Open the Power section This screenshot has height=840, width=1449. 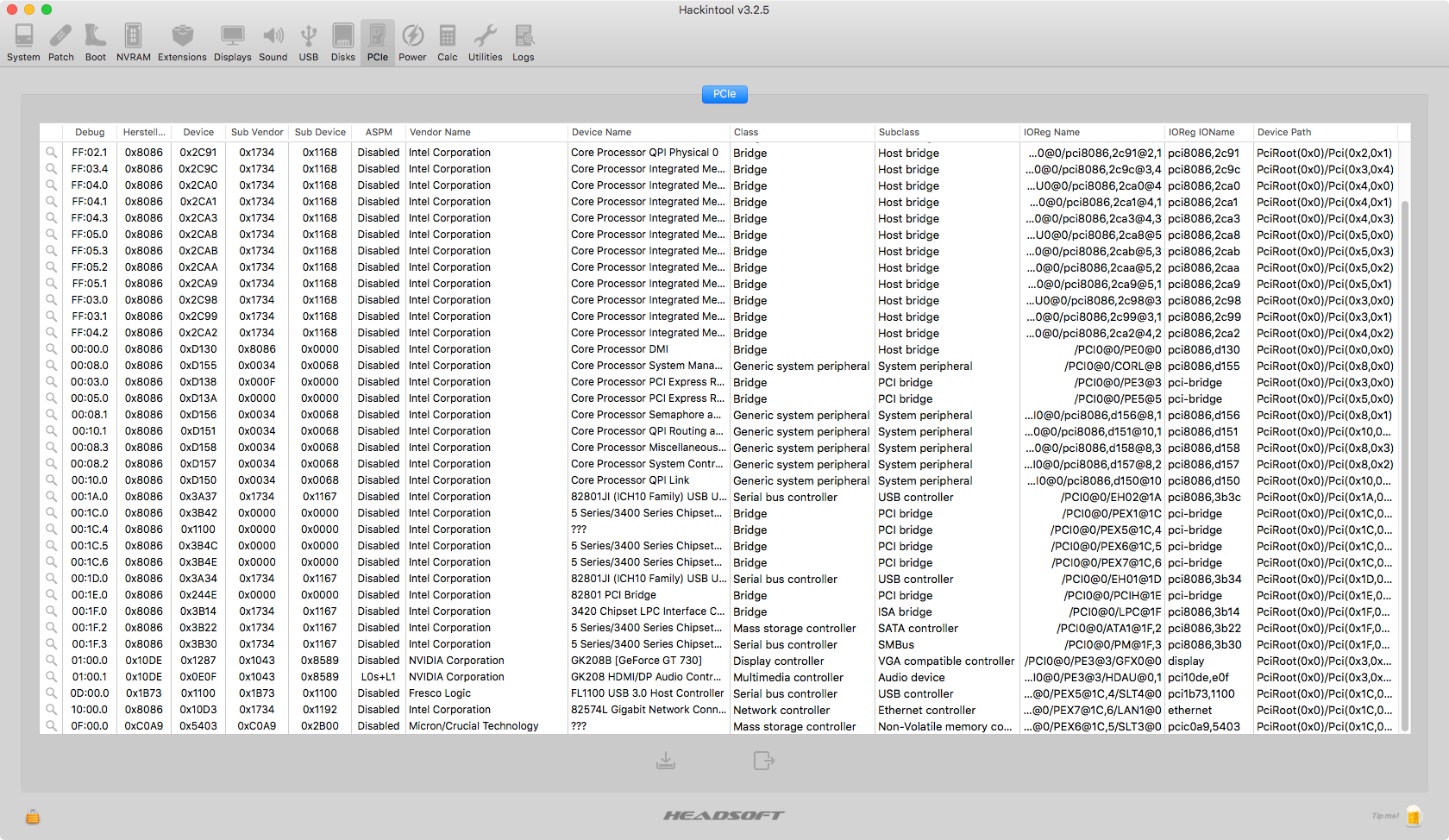pyautogui.click(x=412, y=42)
